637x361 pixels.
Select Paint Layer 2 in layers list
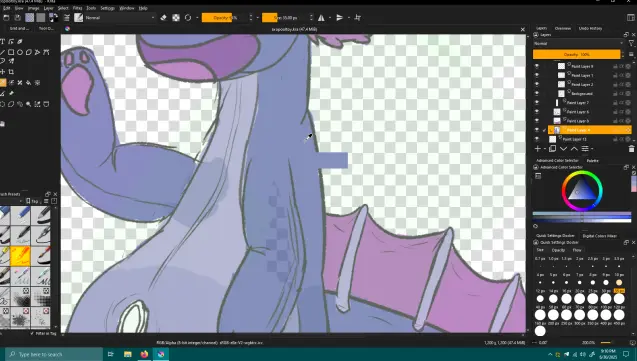[x=582, y=84]
